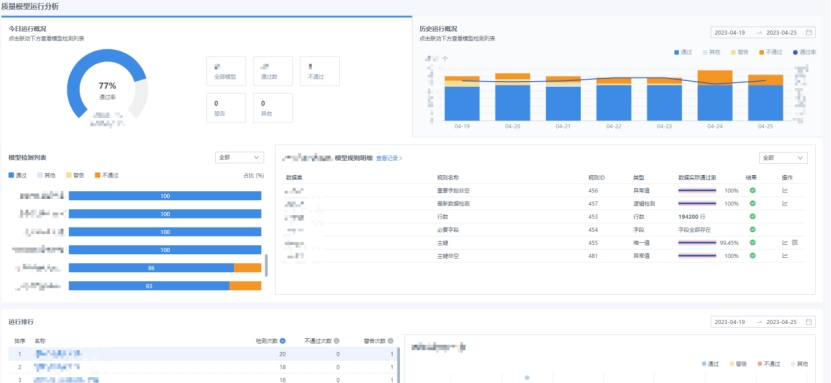This screenshot has height=383, width=831.
Task: Click the 字段全部存在 cell
Action: coord(694,229)
